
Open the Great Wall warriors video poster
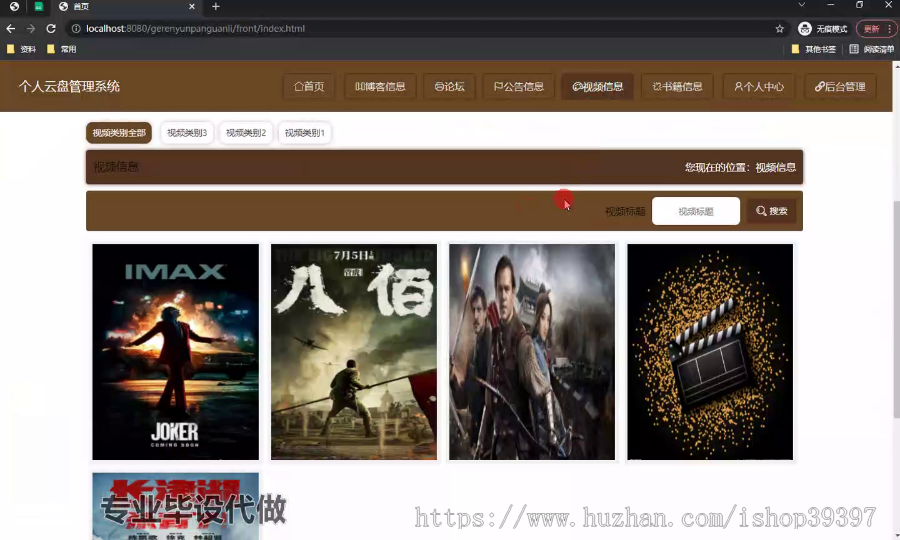tap(532, 352)
